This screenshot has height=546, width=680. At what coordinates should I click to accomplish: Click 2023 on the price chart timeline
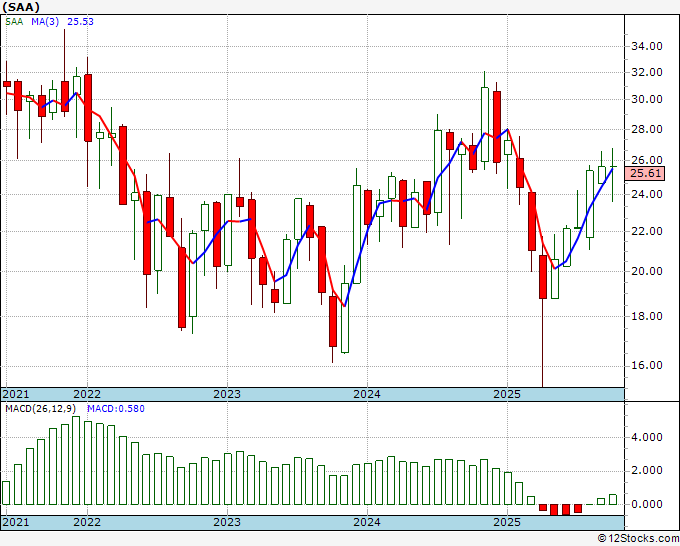[x=227, y=394]
